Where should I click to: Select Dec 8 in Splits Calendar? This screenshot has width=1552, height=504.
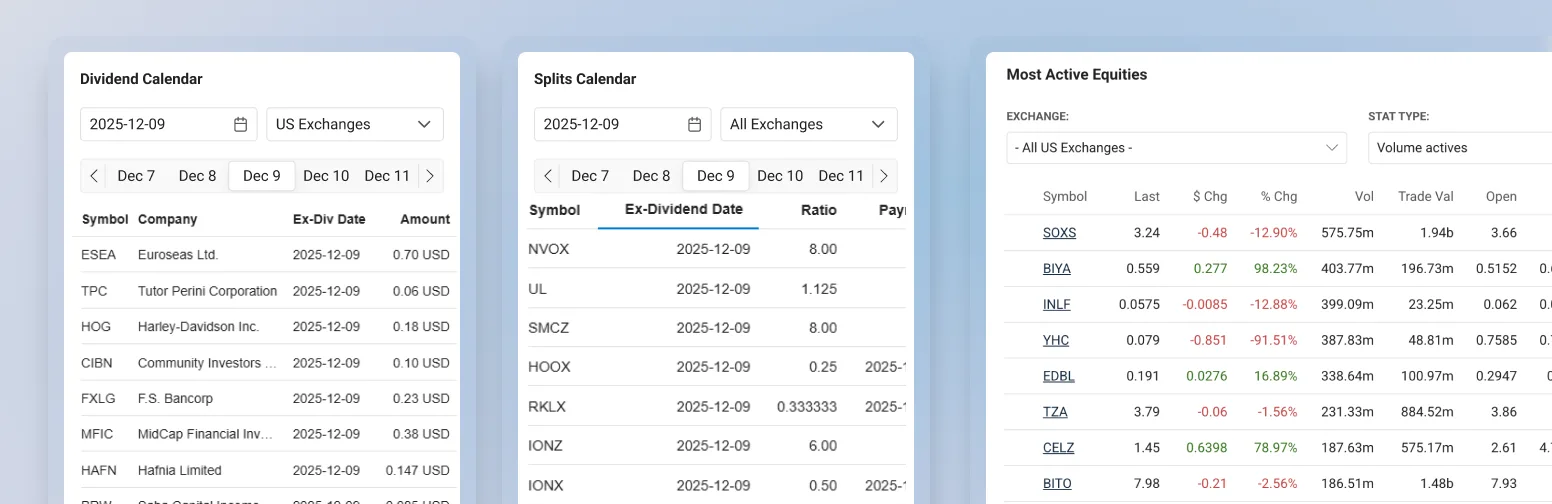tap(652, 176)
